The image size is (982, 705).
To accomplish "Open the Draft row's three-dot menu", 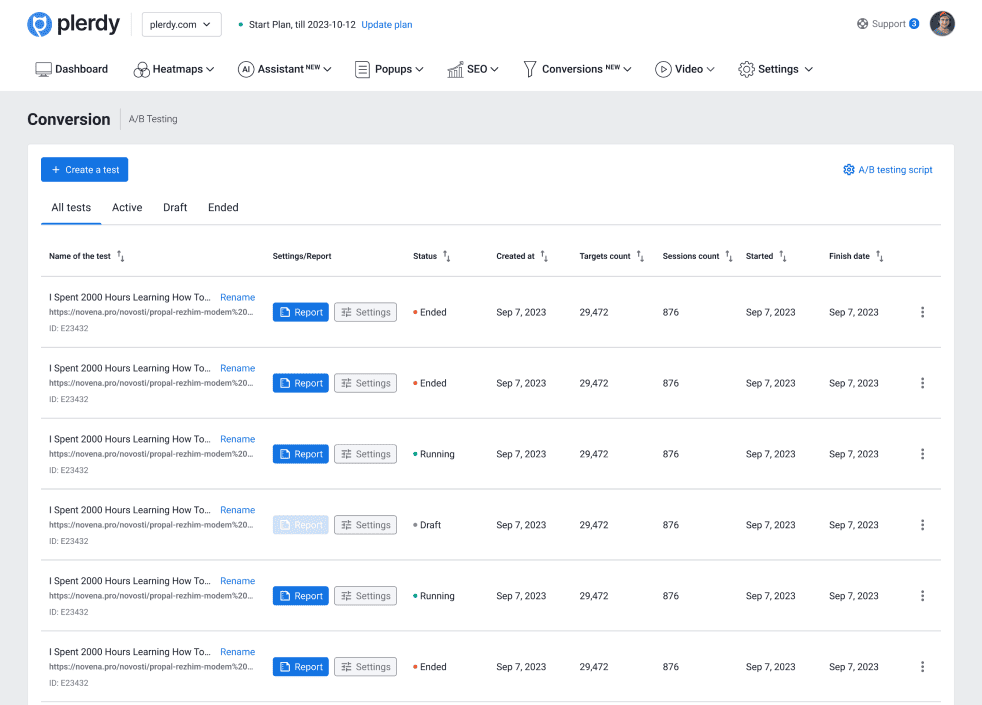I will click(x=922, y=525).
